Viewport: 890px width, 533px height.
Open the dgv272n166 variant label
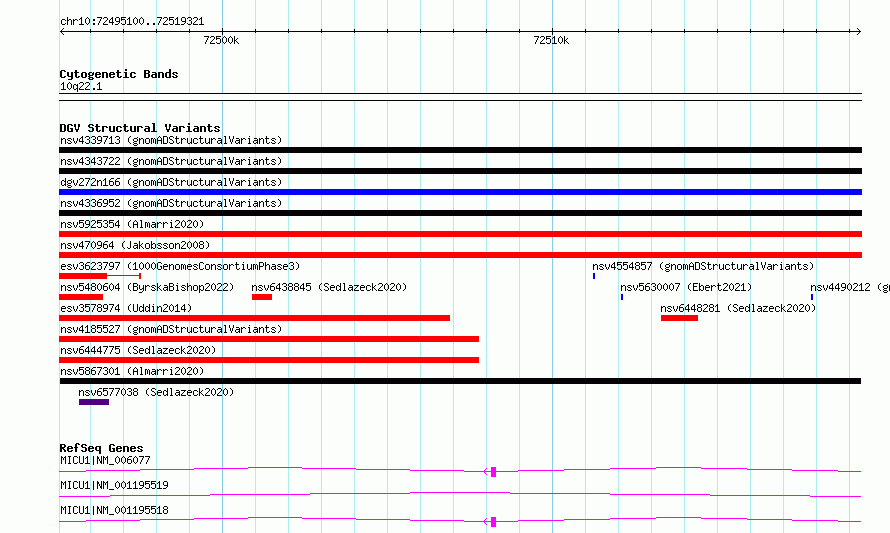[x=171, y=182]
